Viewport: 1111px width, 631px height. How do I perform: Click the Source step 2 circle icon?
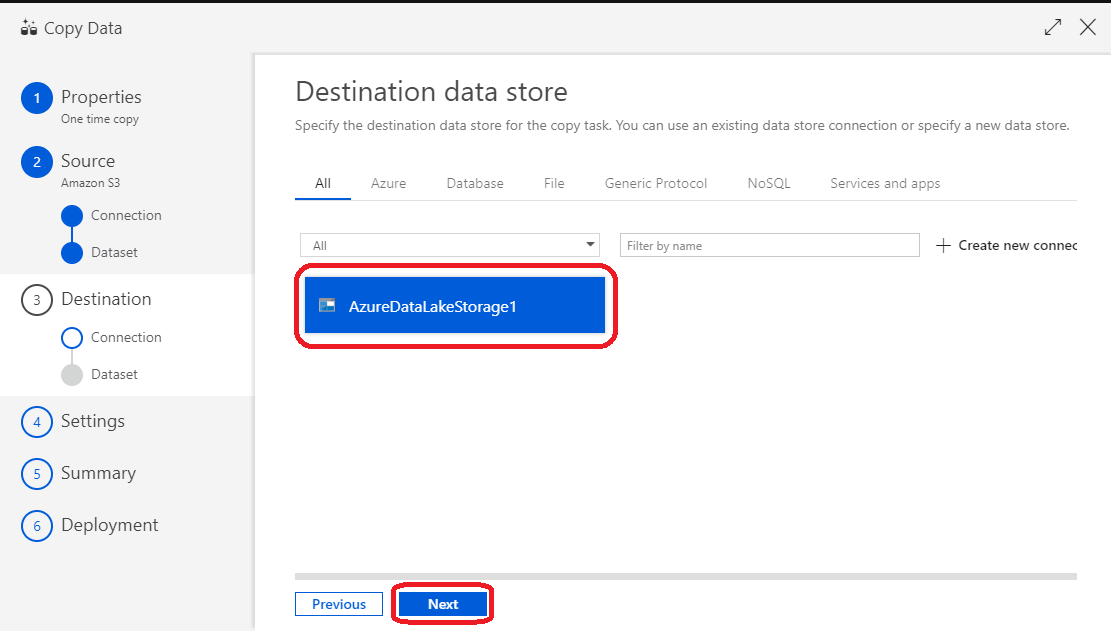point(37,161)
